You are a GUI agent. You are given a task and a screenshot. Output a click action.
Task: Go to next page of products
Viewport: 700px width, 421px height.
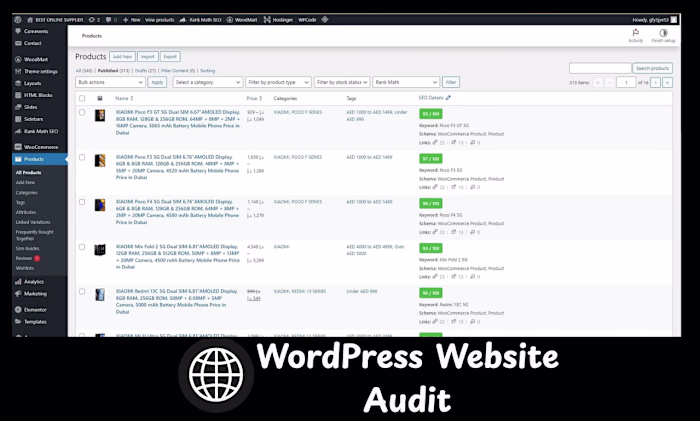tap(655, 83)
